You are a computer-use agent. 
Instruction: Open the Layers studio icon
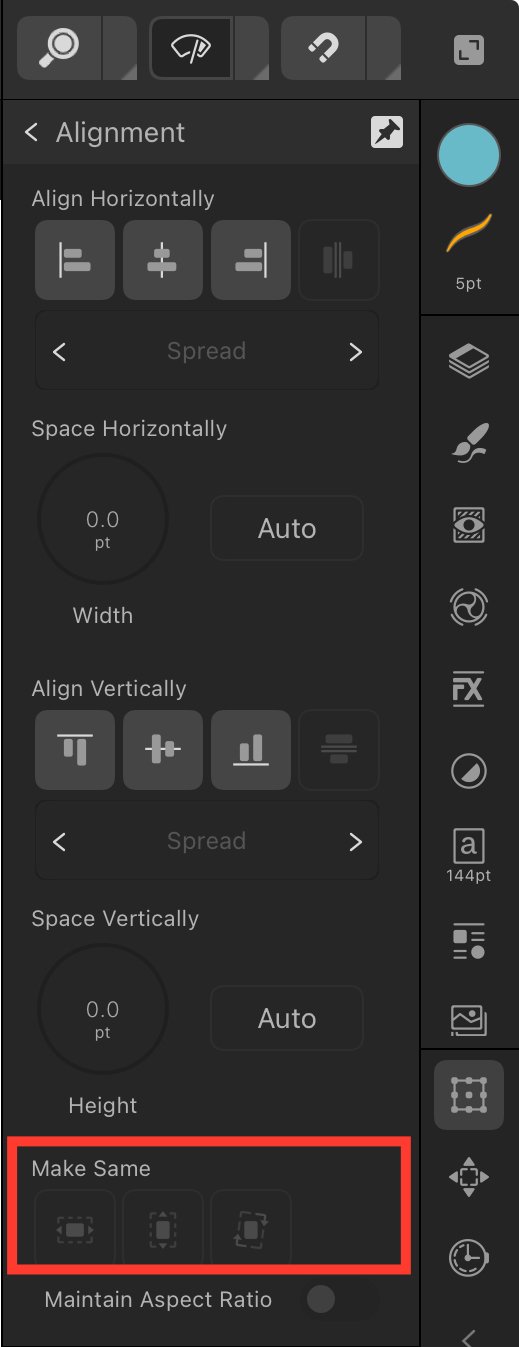click(x=469, y=362)
